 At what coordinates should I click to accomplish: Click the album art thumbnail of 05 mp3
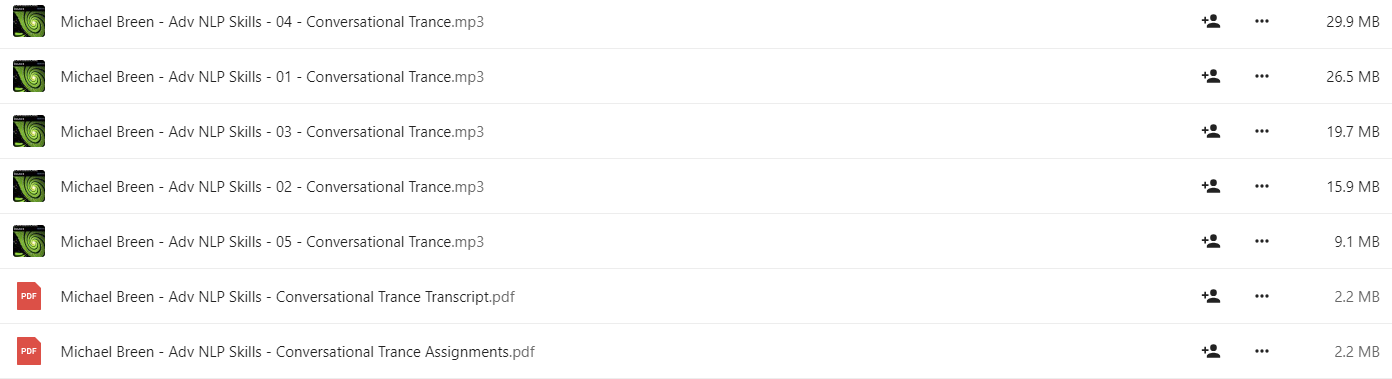(x=29, y=241)
